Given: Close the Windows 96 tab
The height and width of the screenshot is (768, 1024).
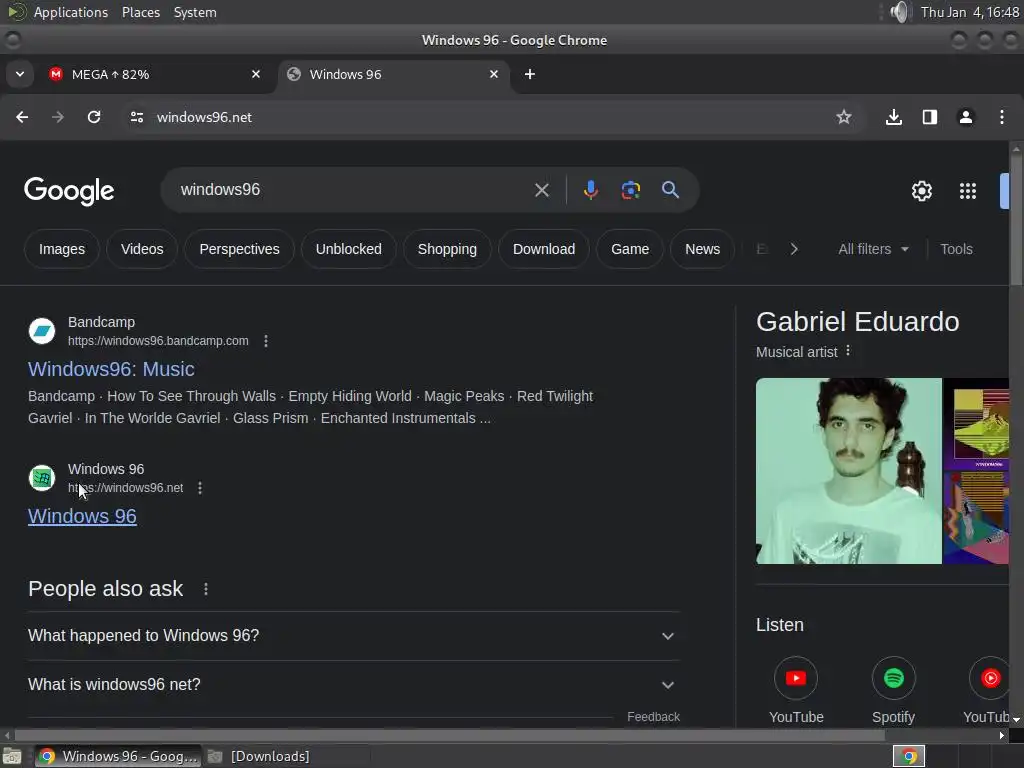Looking at the screenshot, I should click(494, 74).
